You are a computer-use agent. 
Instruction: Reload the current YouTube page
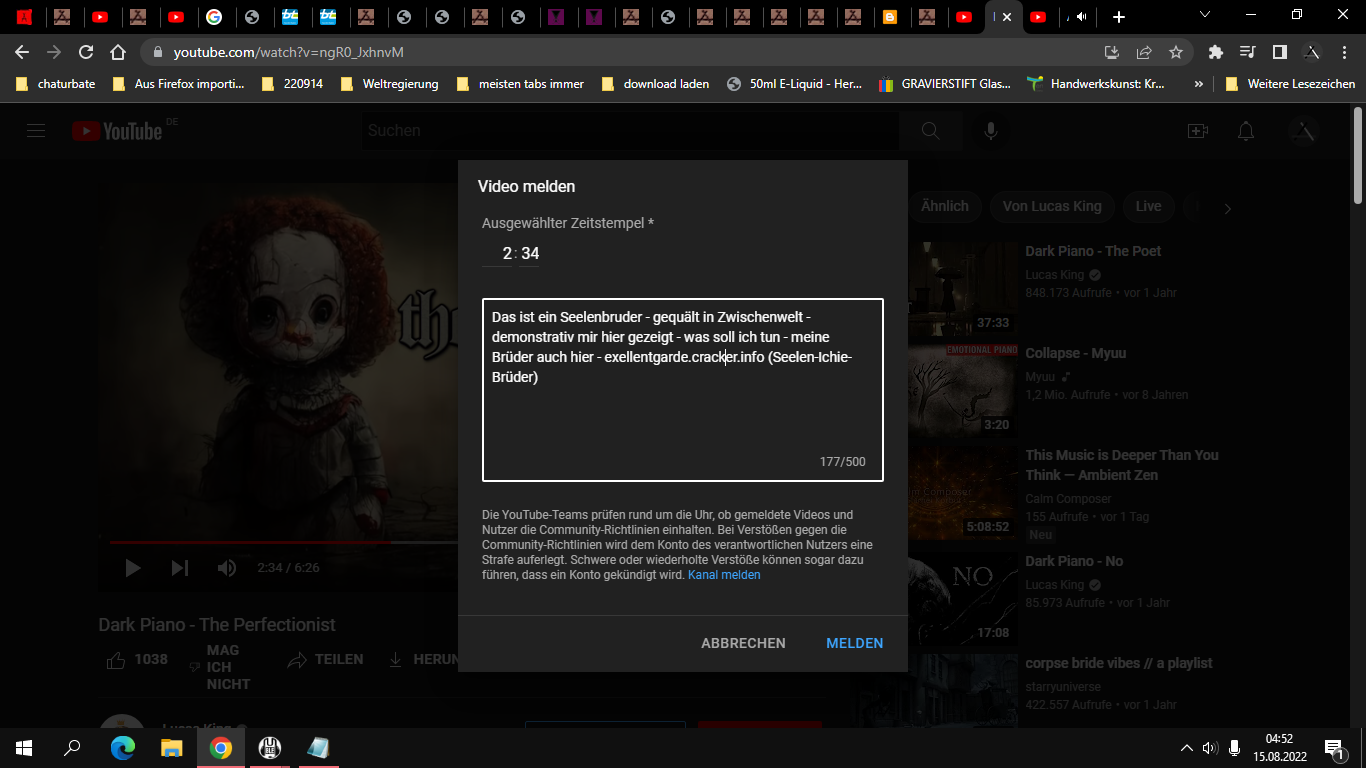click(x=86, y=52)
